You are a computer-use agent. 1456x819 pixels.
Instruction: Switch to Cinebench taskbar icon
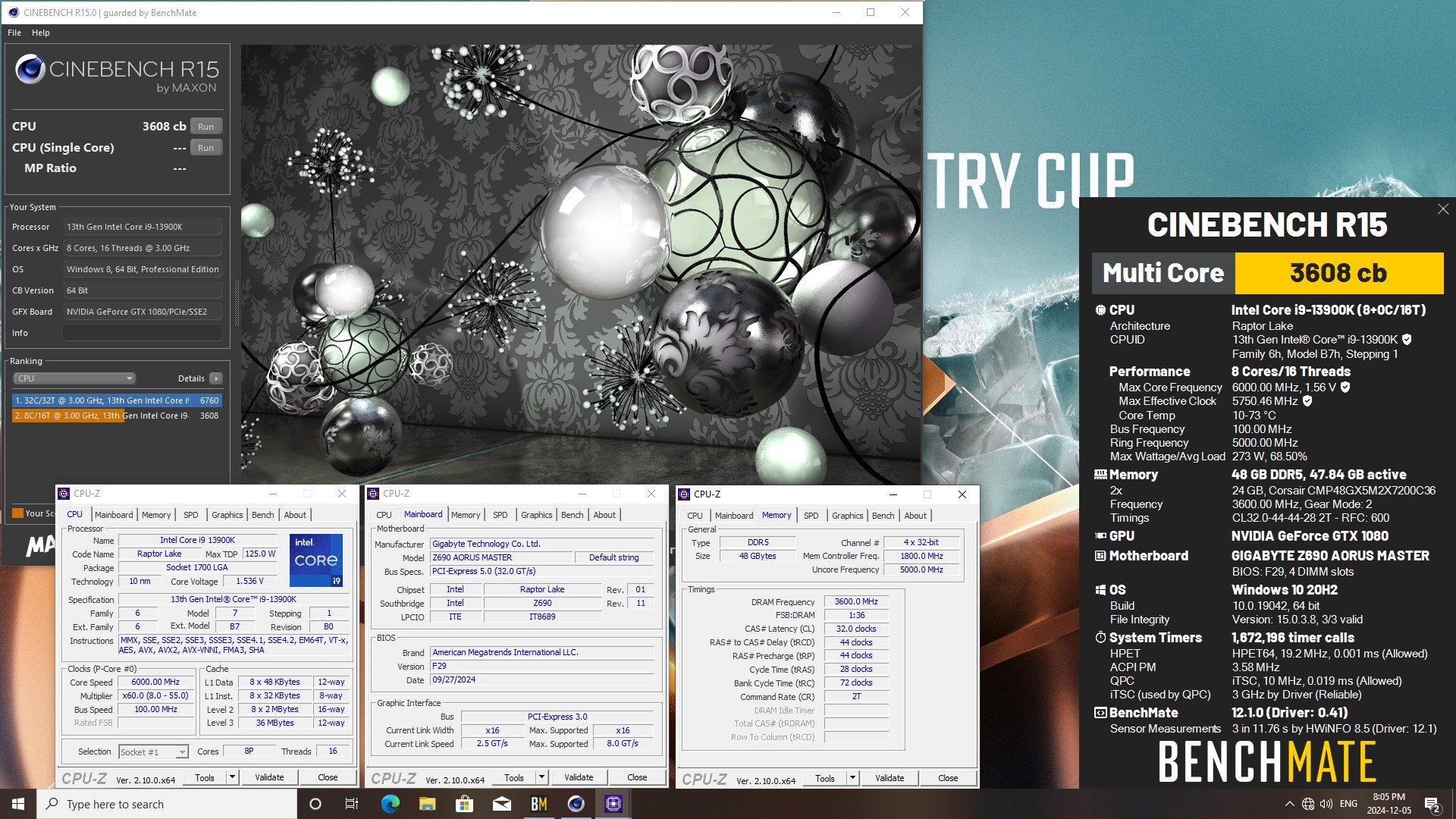pos(576,804)
